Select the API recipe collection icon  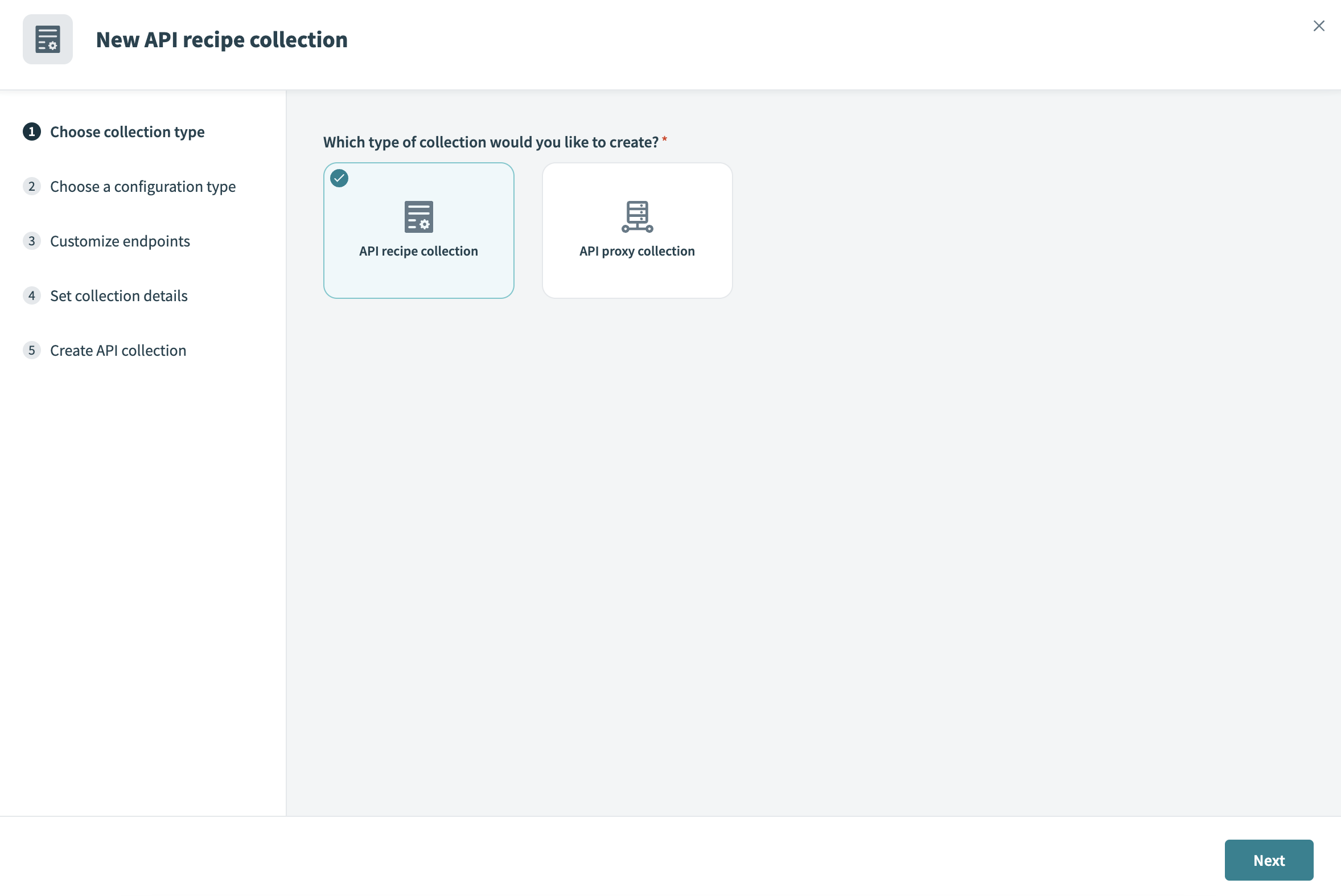pos(418,216)
